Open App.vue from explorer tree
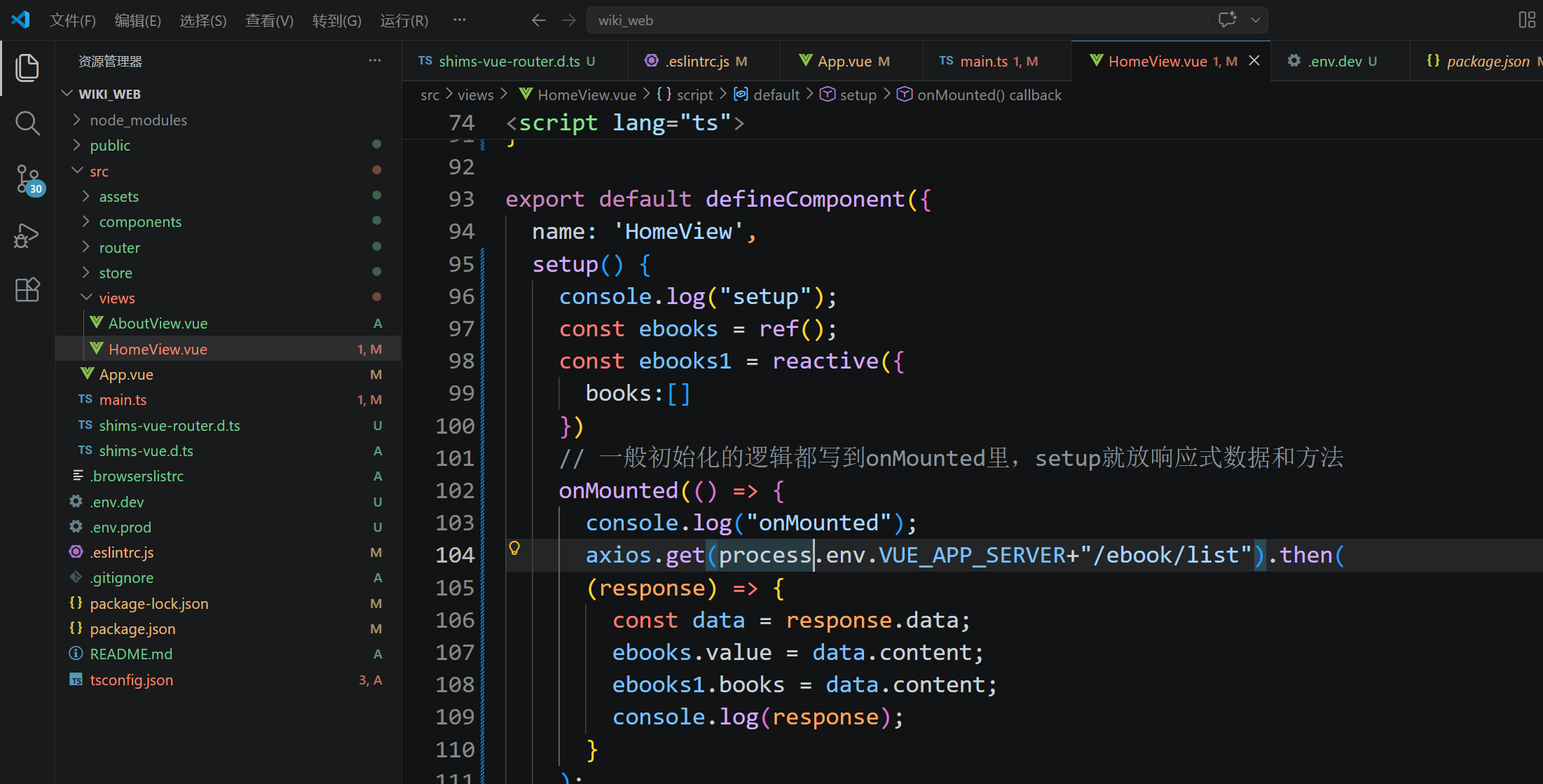This screenshot has width=1543, height=784. [228, 374]
